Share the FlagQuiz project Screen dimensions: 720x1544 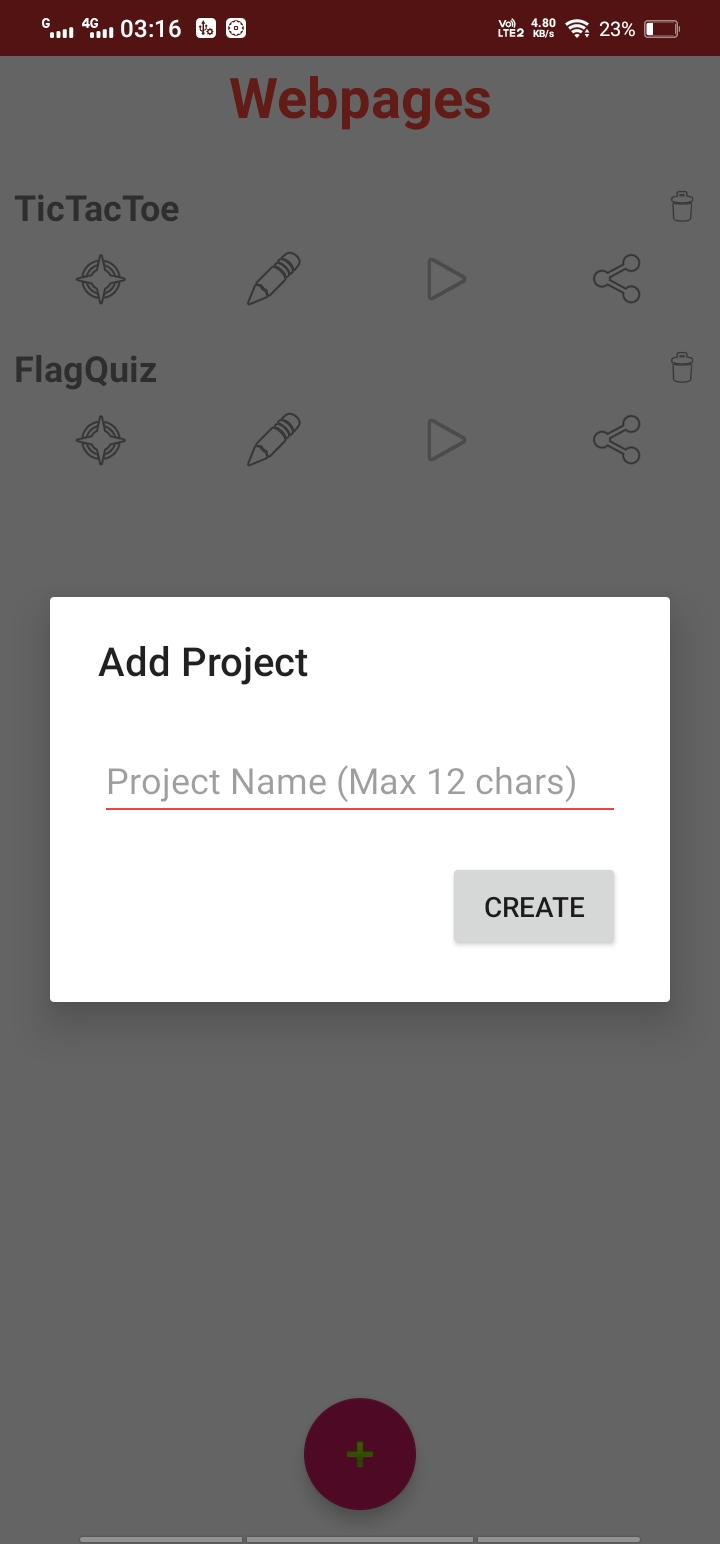617,440
